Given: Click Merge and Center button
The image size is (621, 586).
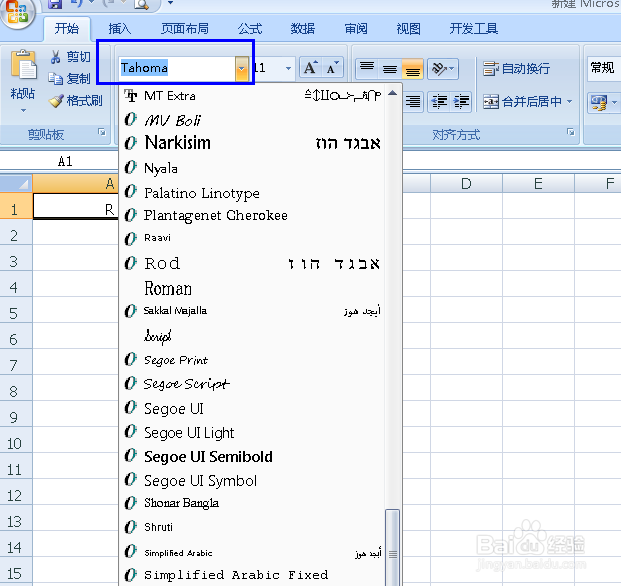Looking at the screenshot, I should [522, 102].
